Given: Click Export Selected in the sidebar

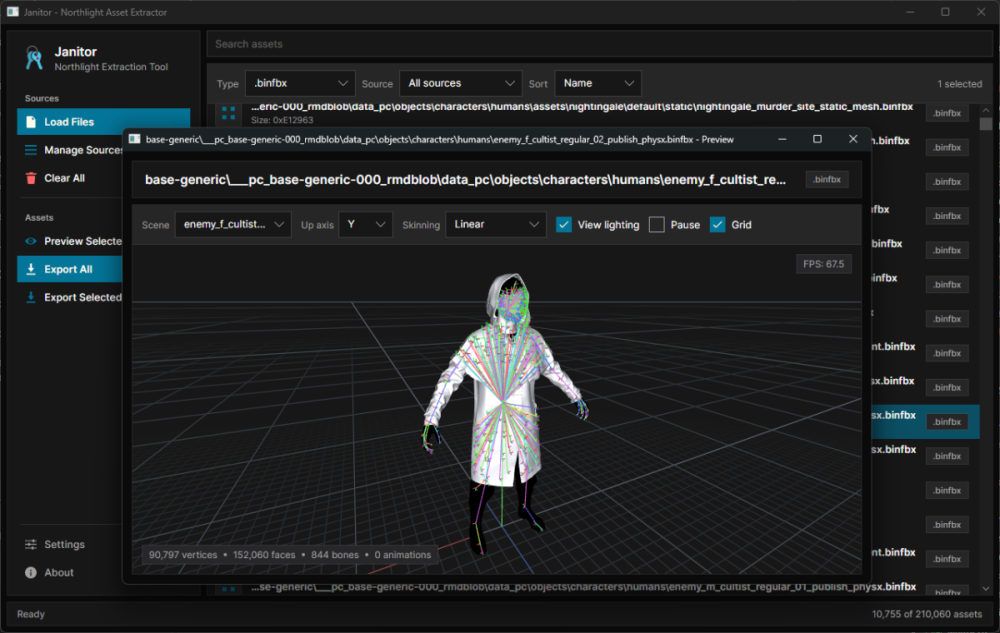Looking at the screenshot, I should tap(70, 297).
